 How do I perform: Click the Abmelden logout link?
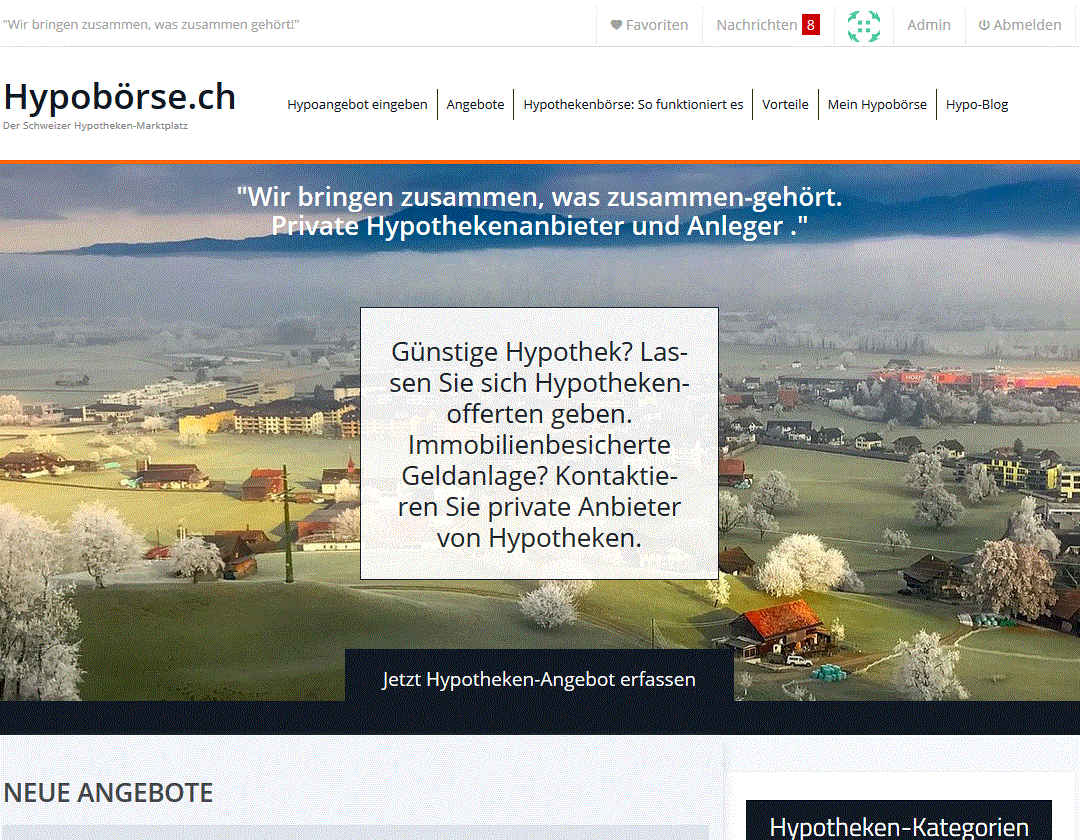click(x=1027, y=25)
